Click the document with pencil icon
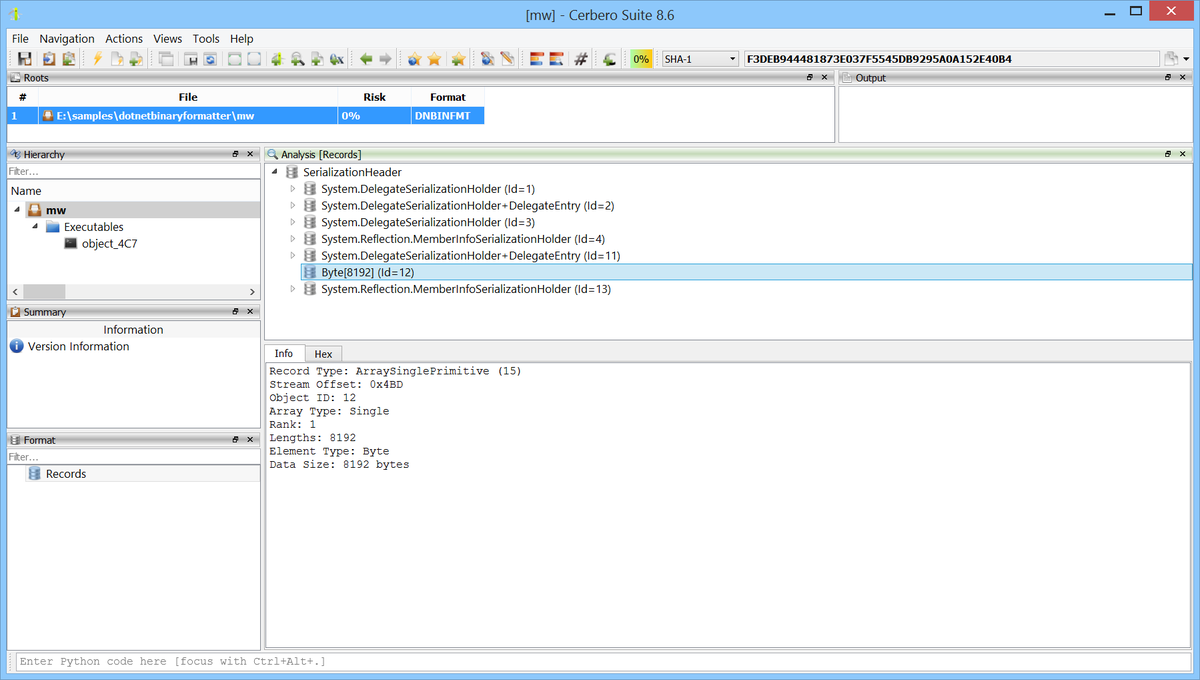This screenshot has width=1200, height=680. pyautogui.click(x=507, y=59)
